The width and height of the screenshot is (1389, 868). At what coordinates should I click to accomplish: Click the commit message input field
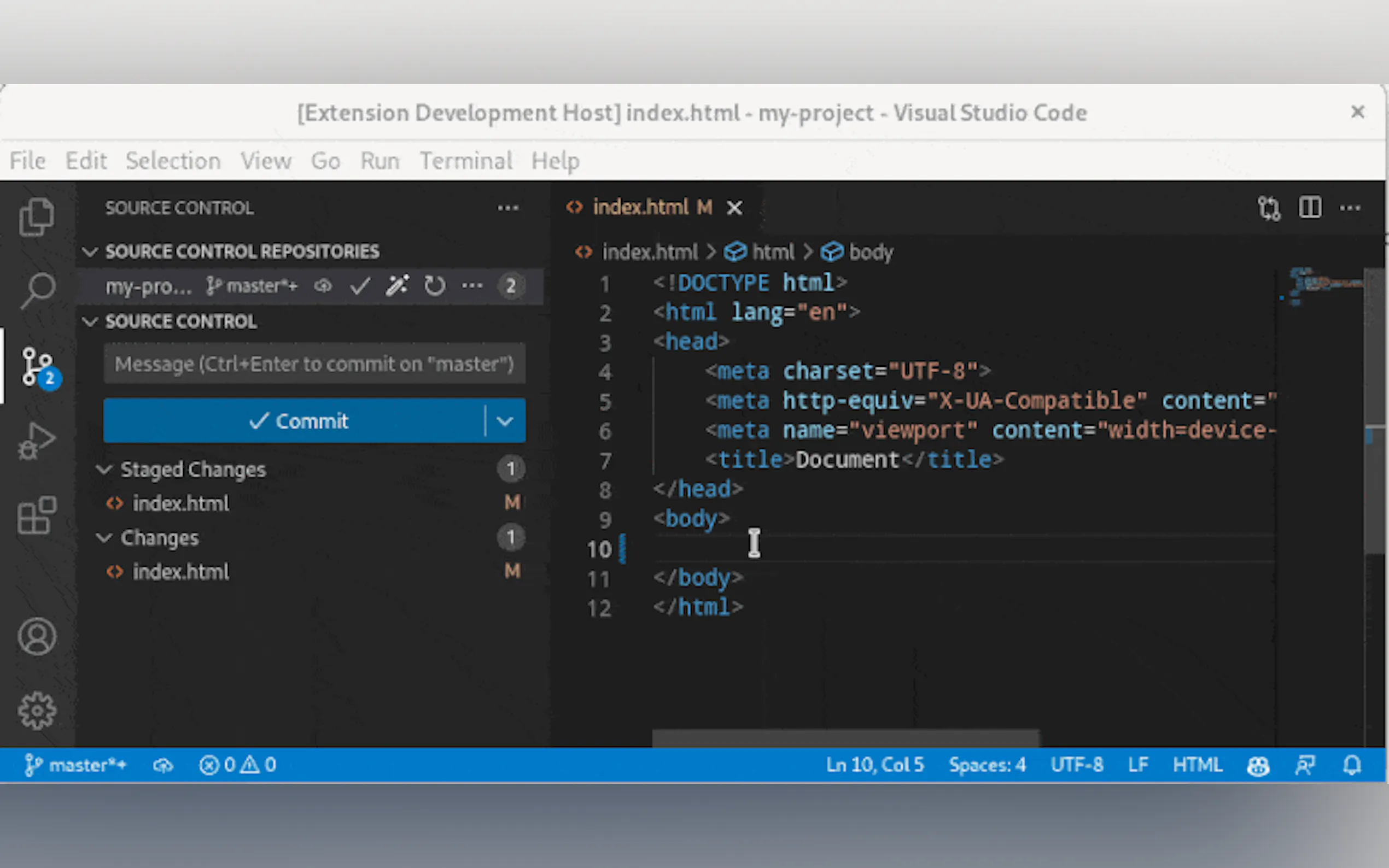click(x=314, y=364)
